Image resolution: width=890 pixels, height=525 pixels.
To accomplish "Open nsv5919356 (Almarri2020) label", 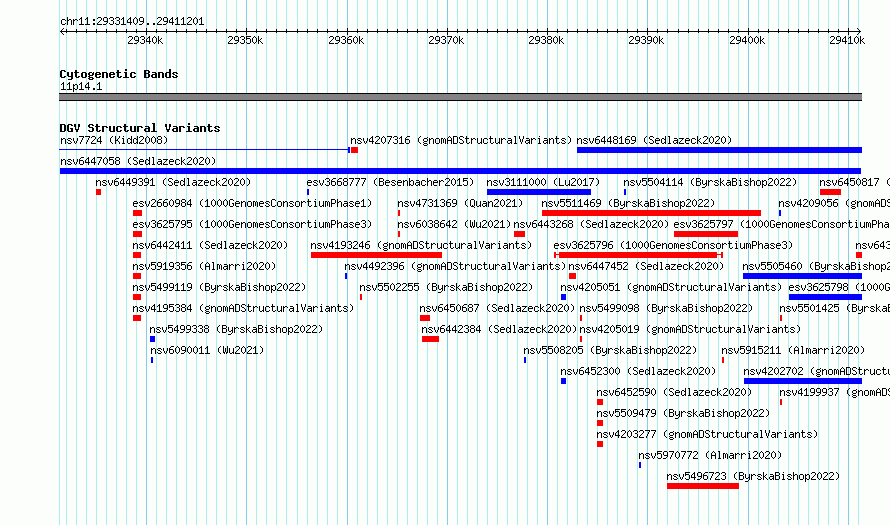I will click(x=204, y=266).
